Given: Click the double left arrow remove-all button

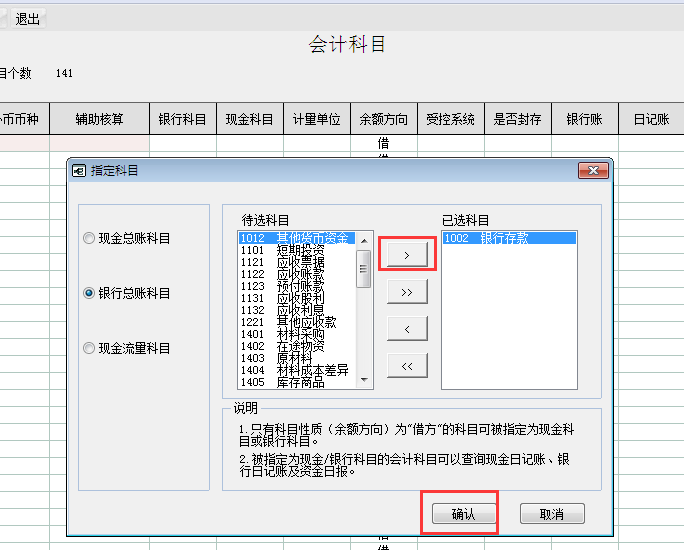Looking at the screenshot, I should (406, 366).
